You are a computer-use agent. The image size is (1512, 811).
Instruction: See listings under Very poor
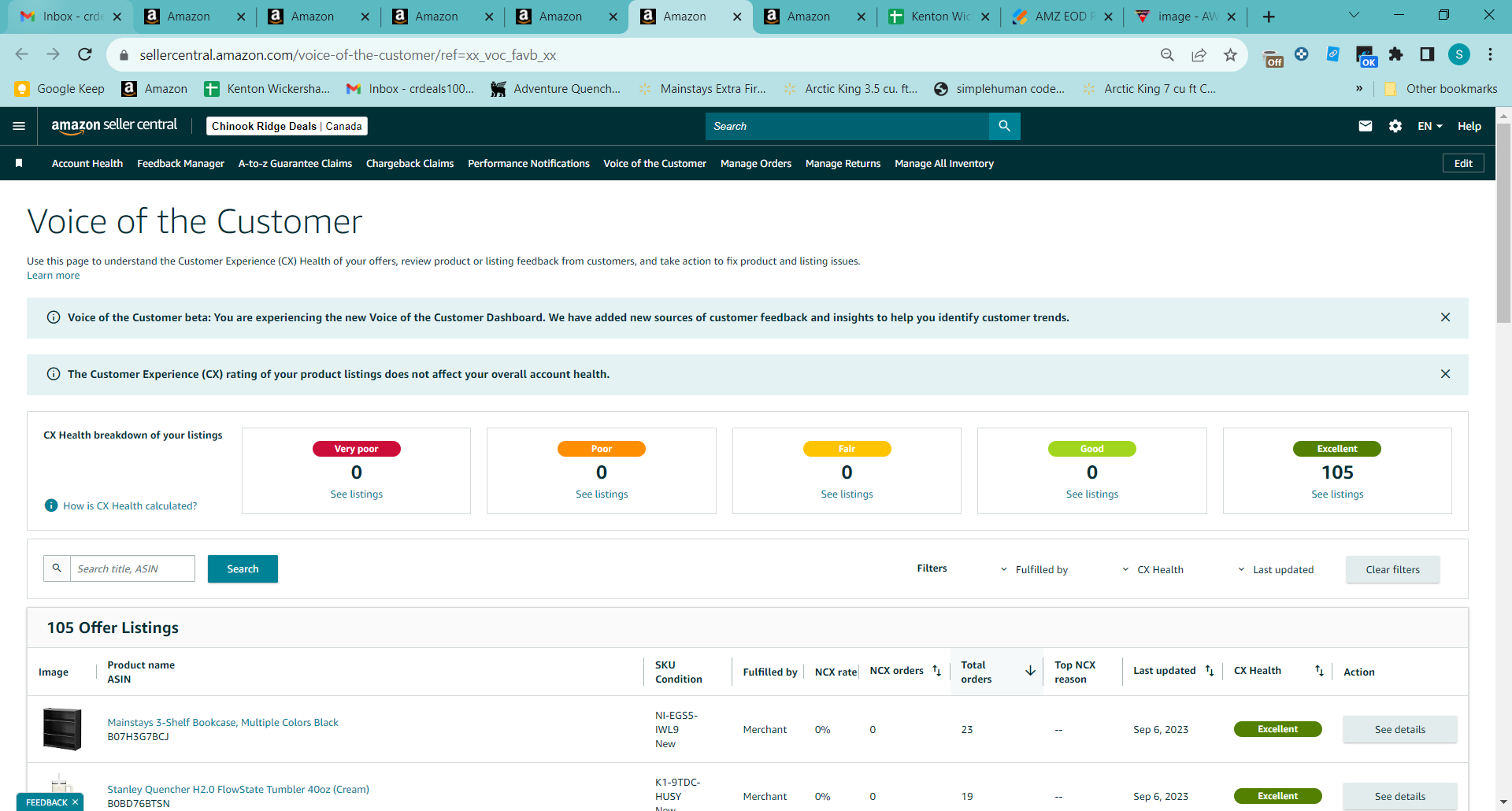click(356, 494)
